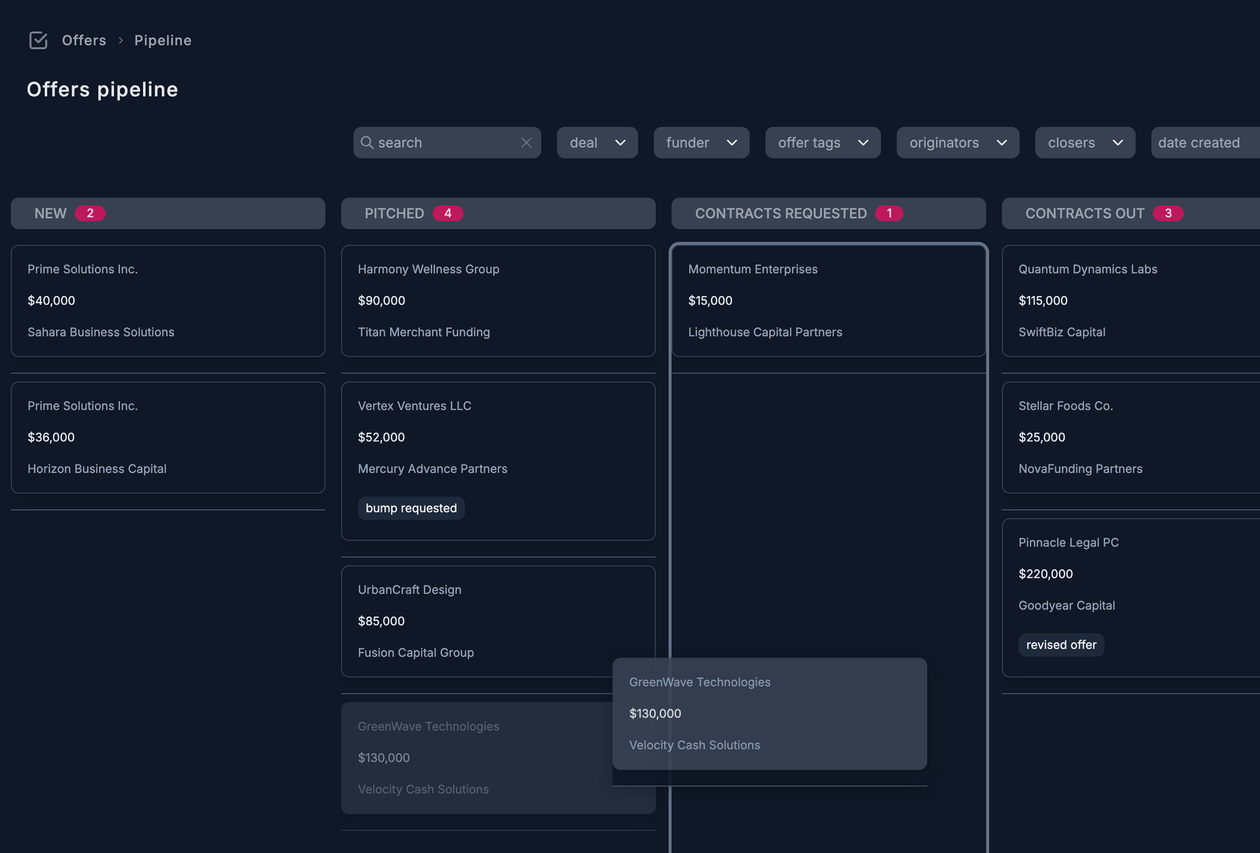Open the offer tags dropdown
The height and width of the screenshot is (853, 1260).
(x=822, y=143)
